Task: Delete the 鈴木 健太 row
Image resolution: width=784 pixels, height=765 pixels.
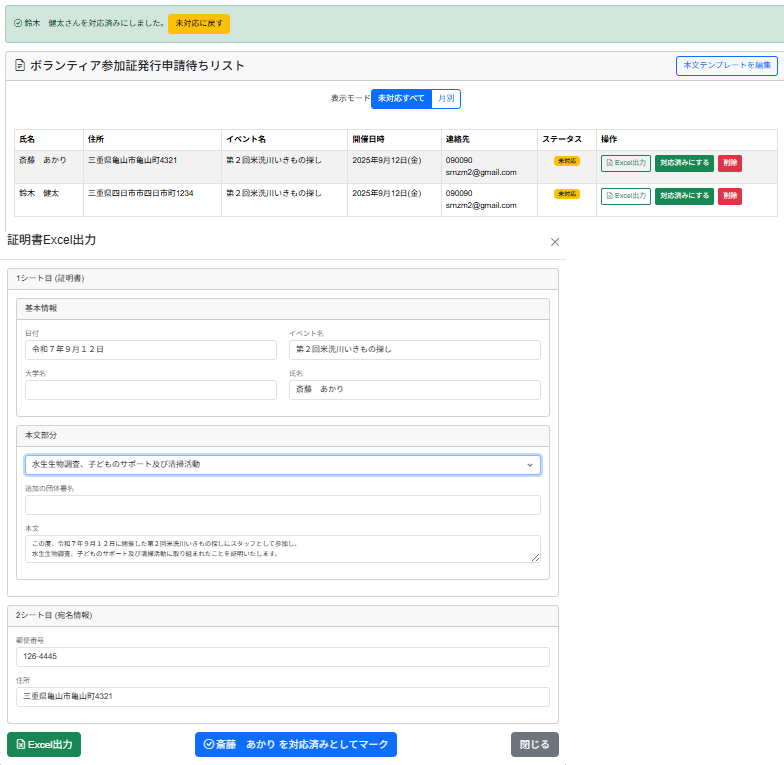Action: (730, 196)
